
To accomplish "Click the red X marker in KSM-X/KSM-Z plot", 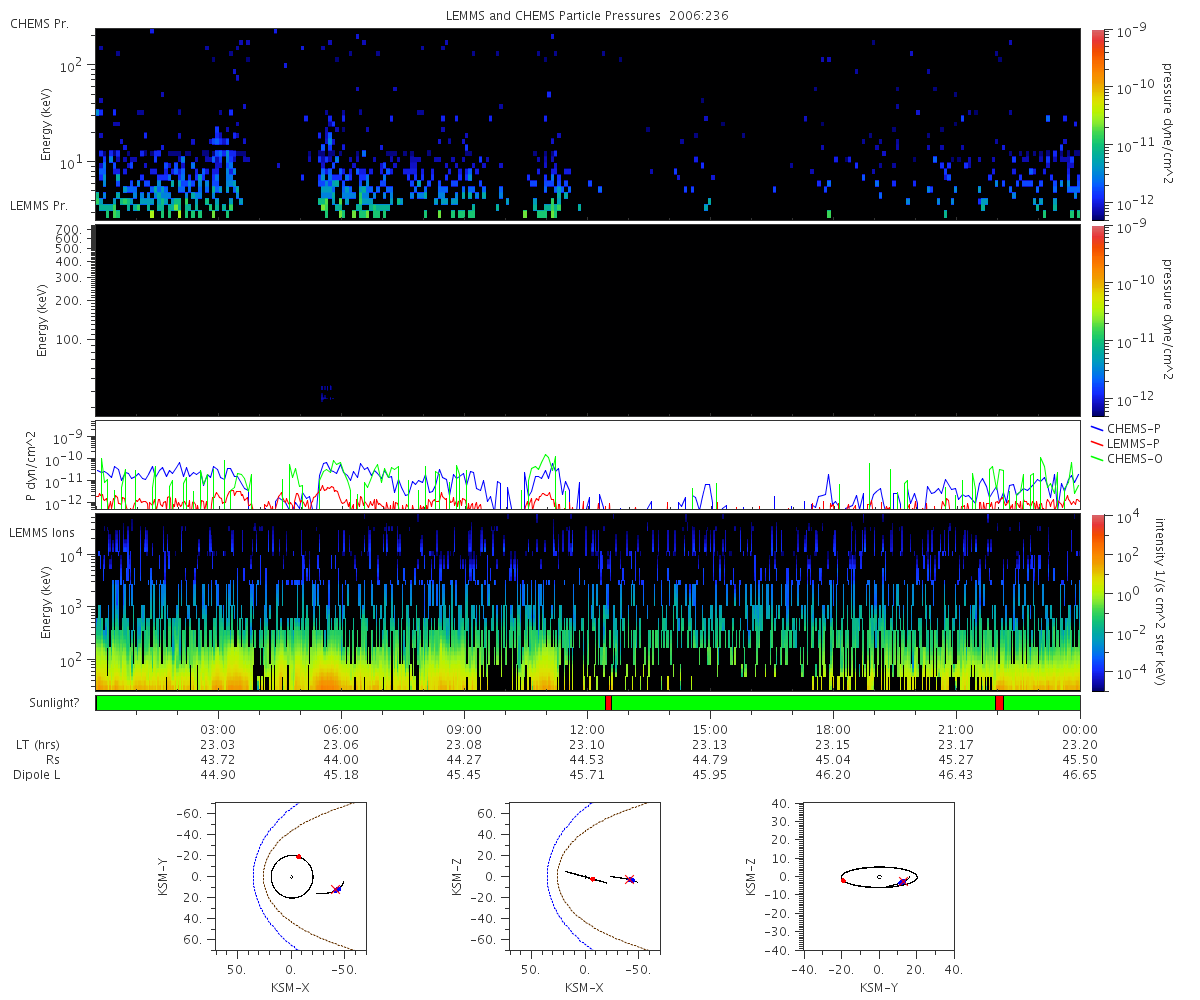I will 628,880.
